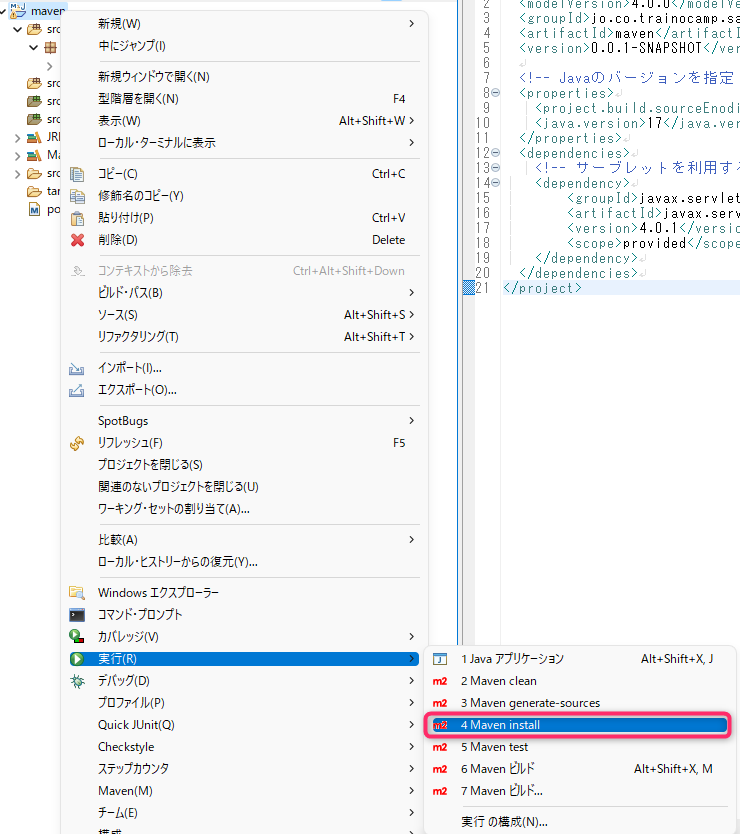Click the m2 icon beside 6 Maven ビルド

pyautogui.click(x=440, y=769)
